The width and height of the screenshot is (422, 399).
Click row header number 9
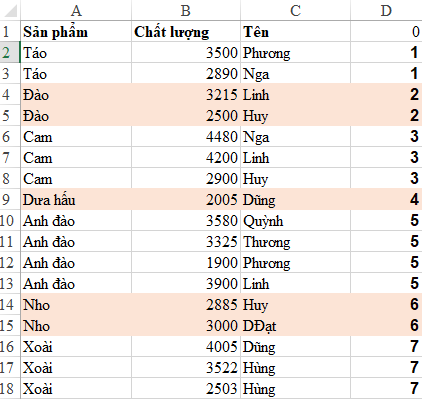pos(10,199)
